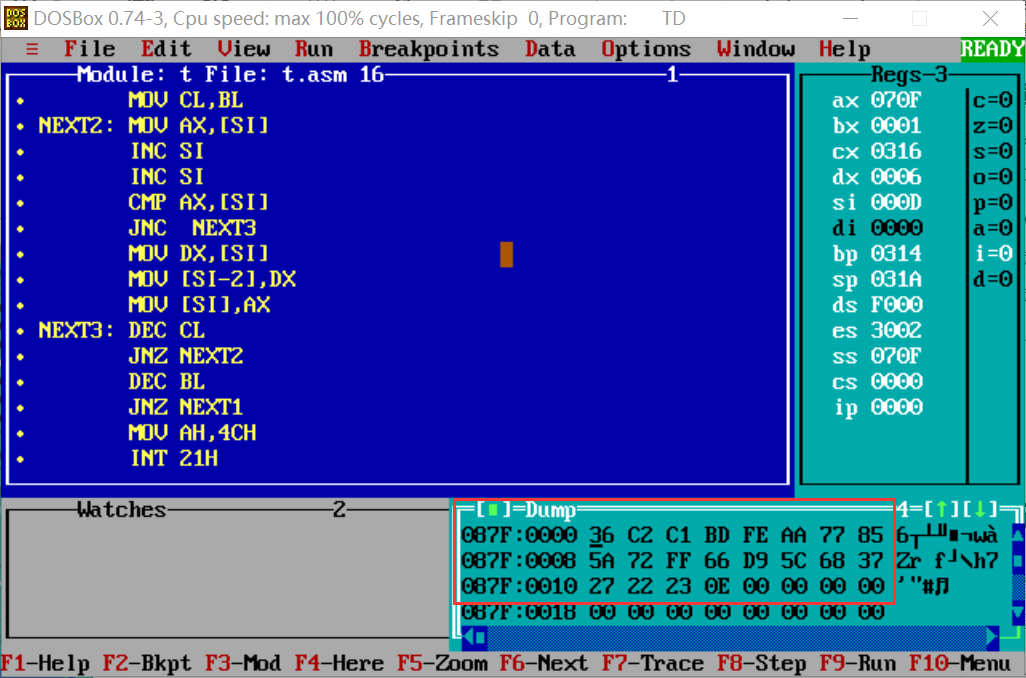Click the dx register value 0006
This screenshot has height=678, width=1026.
(x=896, y=177)
